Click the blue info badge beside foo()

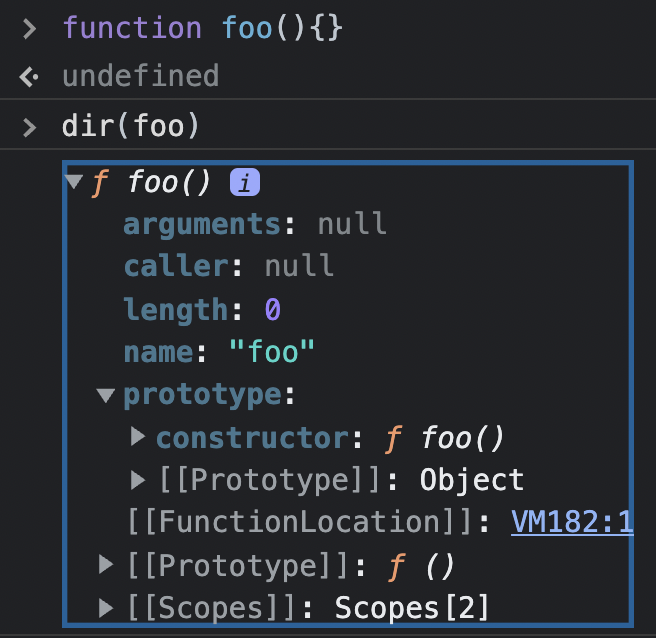[x=245, y=182]
